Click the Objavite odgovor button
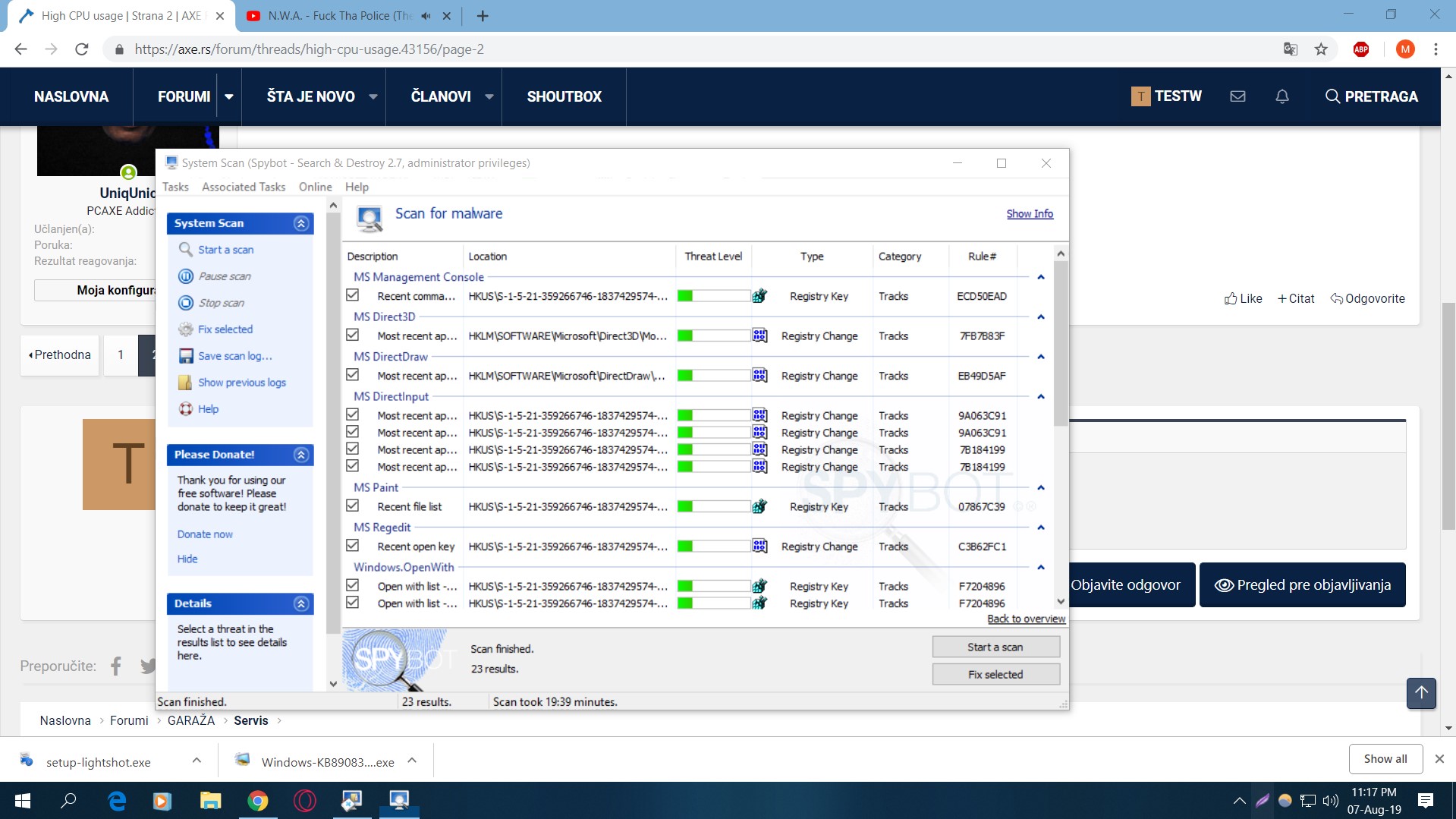 click(x=1126, y=584)
